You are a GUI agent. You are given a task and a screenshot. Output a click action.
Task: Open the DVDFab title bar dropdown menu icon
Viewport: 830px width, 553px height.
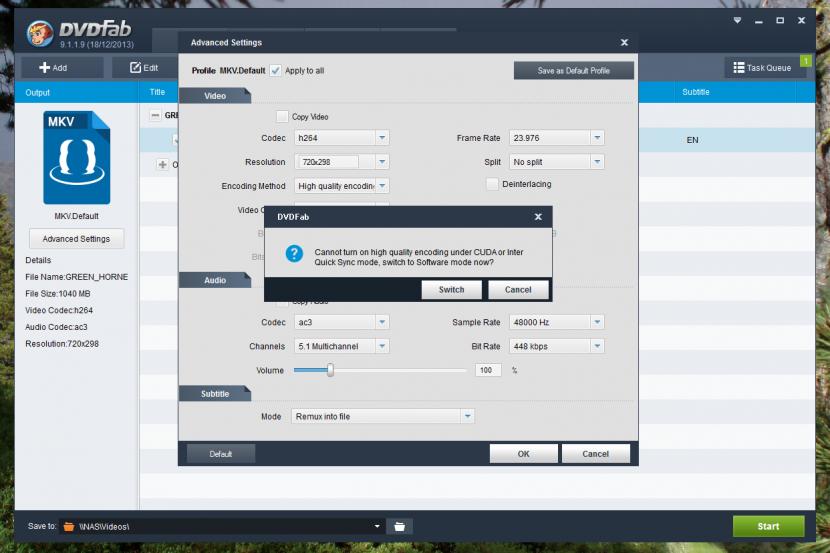pyautogui.click(x=737, y=21)
